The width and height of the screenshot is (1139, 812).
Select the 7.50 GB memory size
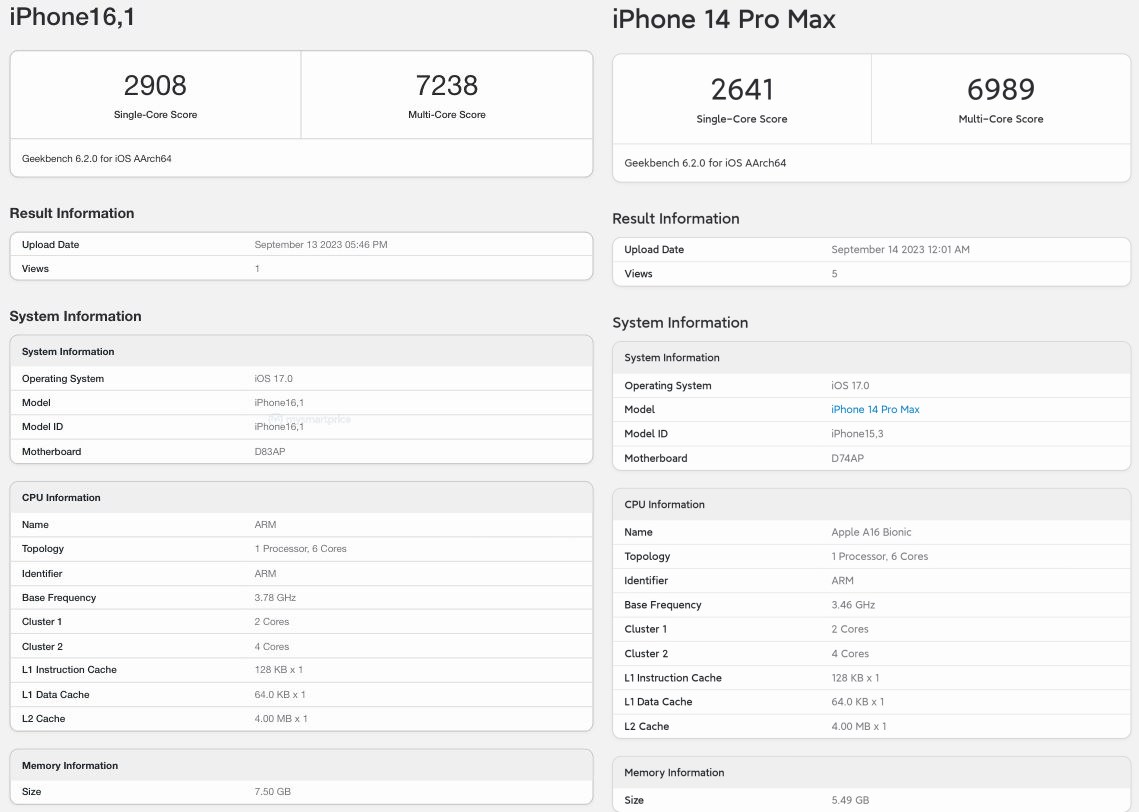pos(272,792)
